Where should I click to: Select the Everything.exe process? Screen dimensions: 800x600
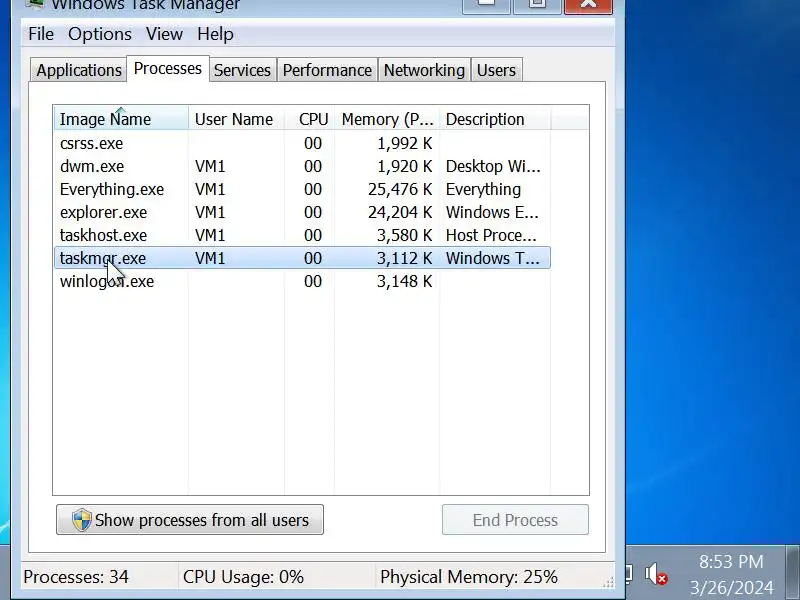click(x=302, y=189)
